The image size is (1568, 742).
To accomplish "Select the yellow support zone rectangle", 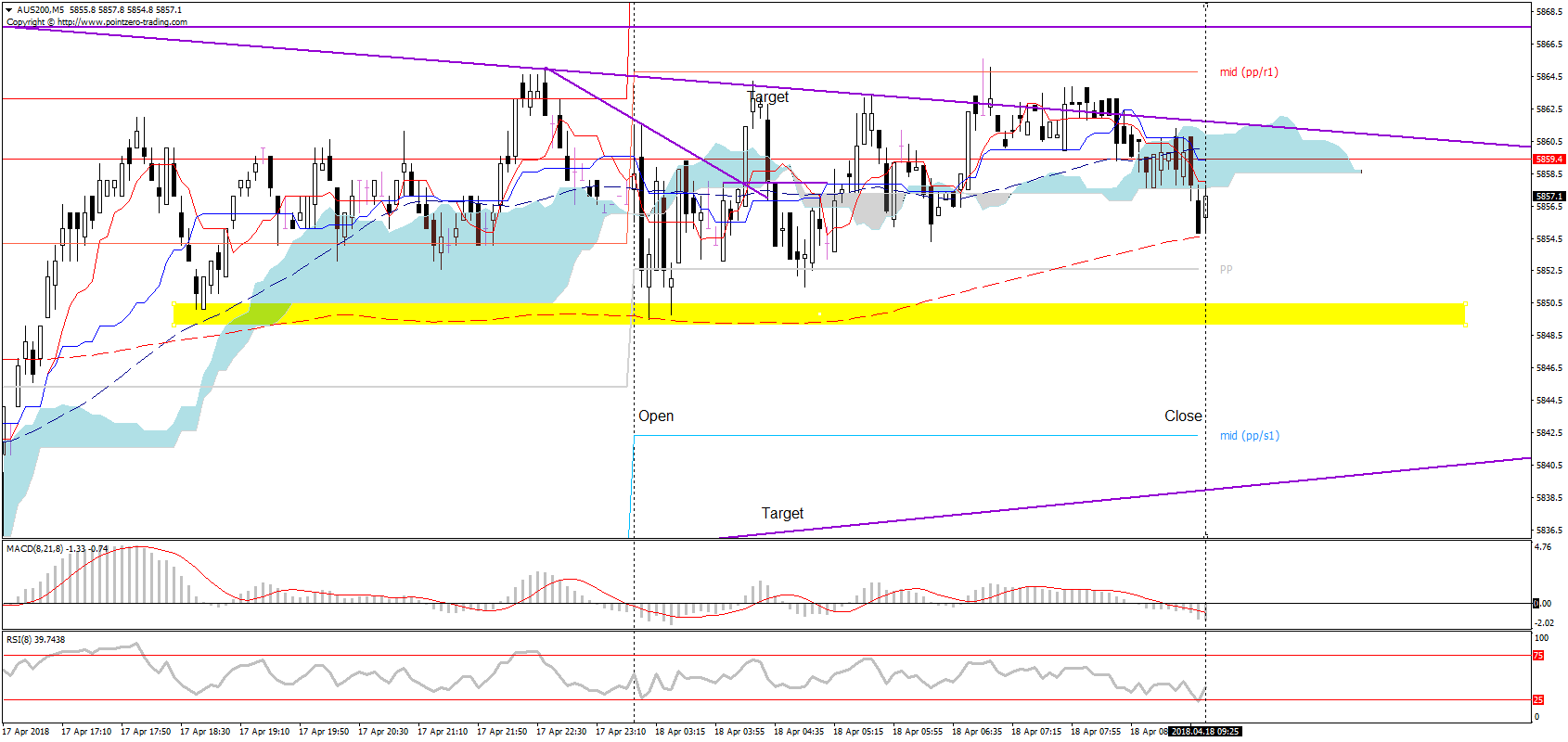I will click(819, 313).
